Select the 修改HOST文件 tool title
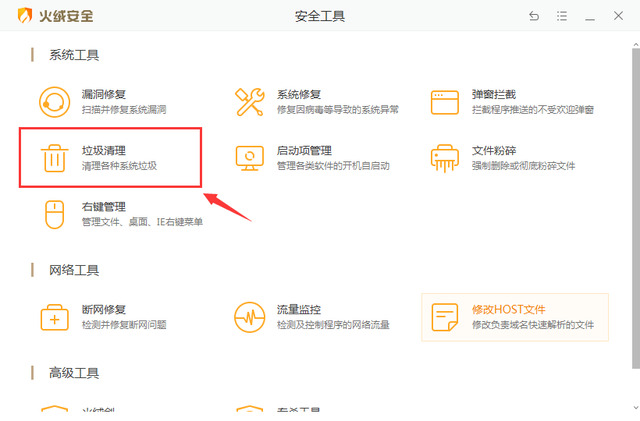640x421 pixels. (509, 310)
